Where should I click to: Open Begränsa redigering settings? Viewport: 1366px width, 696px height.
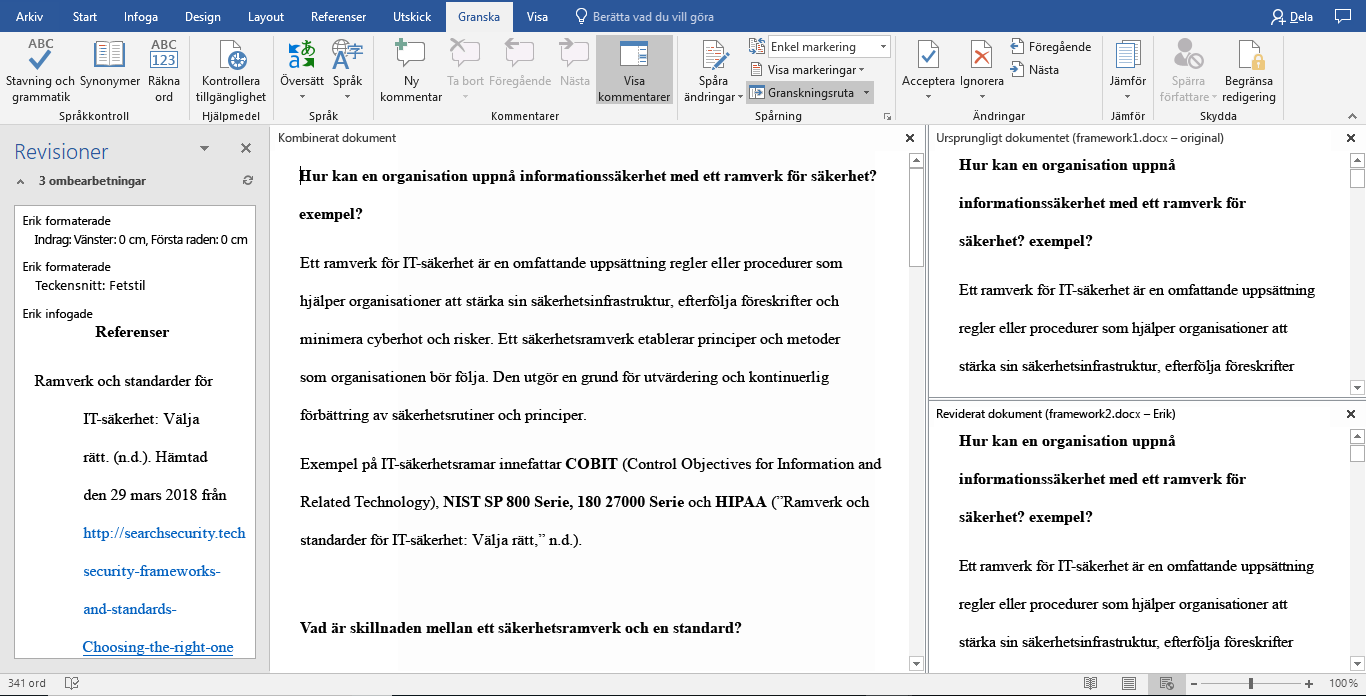(1249, 70)
